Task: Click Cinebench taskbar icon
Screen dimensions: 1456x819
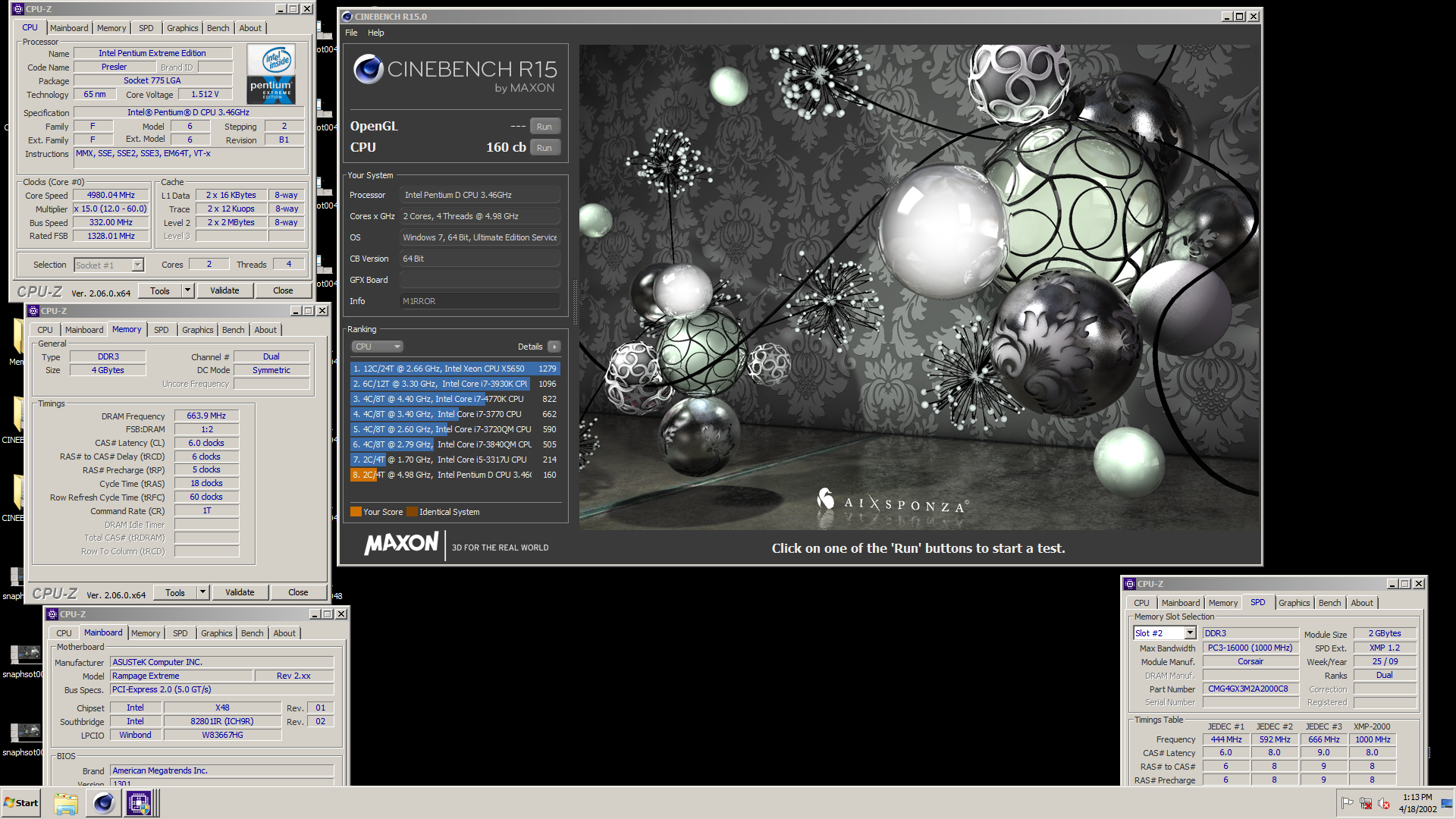Action: 103,803
